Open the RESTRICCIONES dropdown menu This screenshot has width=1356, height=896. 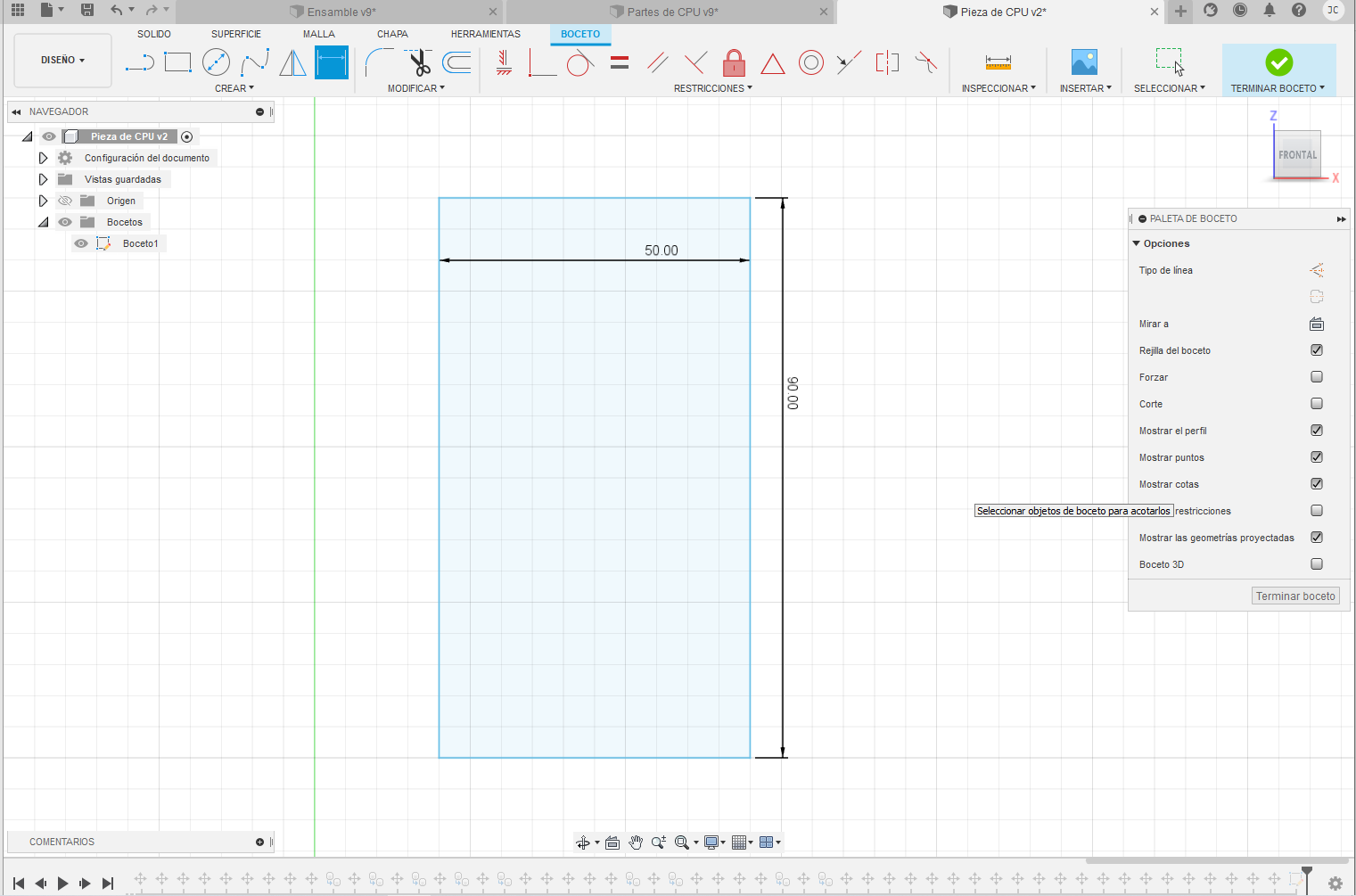(x=713, y=88)
